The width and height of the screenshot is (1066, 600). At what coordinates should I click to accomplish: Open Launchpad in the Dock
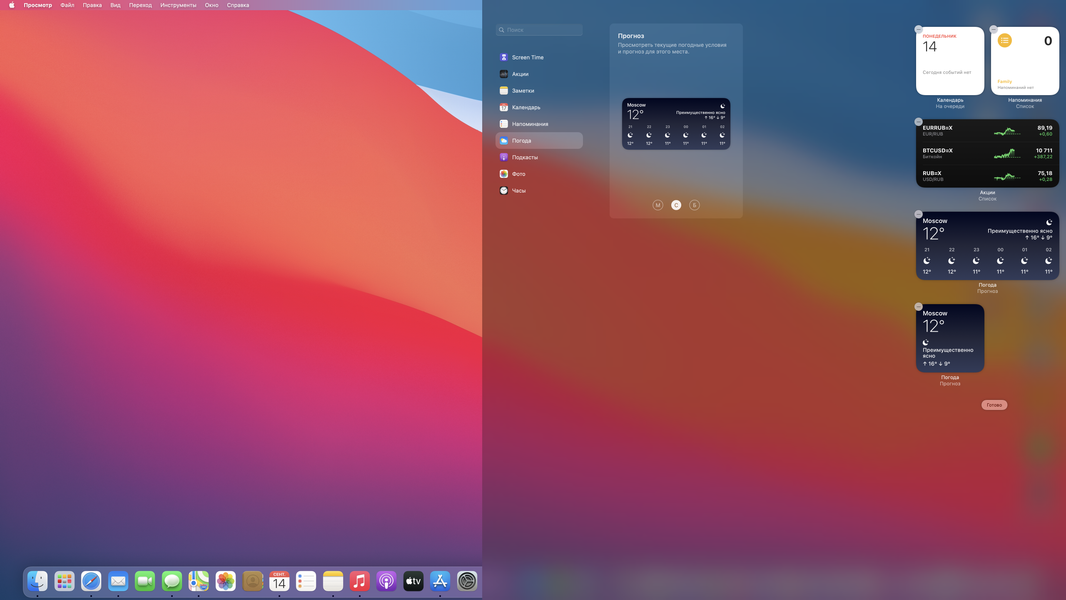click(x=64, y=581)
